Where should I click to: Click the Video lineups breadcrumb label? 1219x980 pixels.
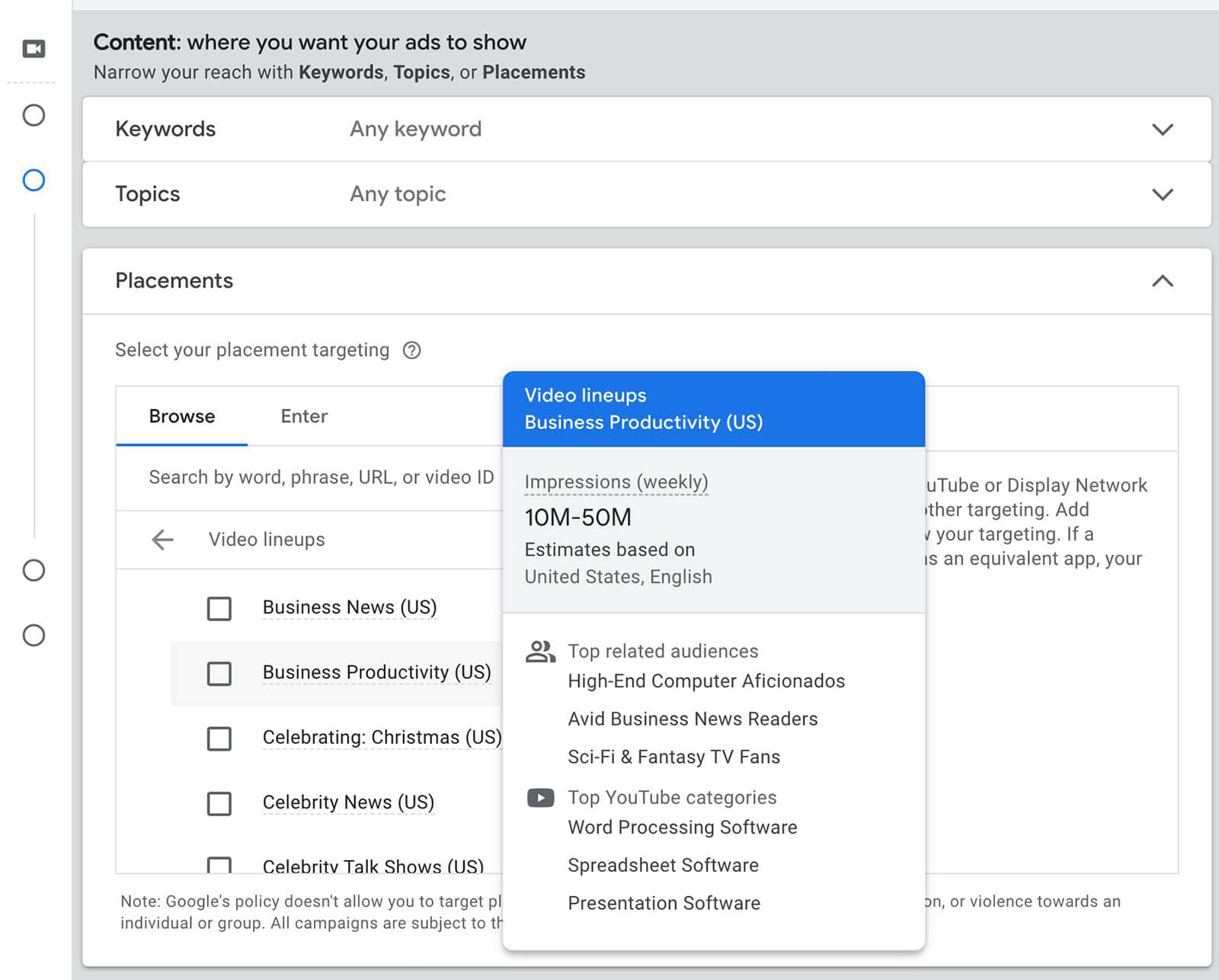[x=267, y=540]
